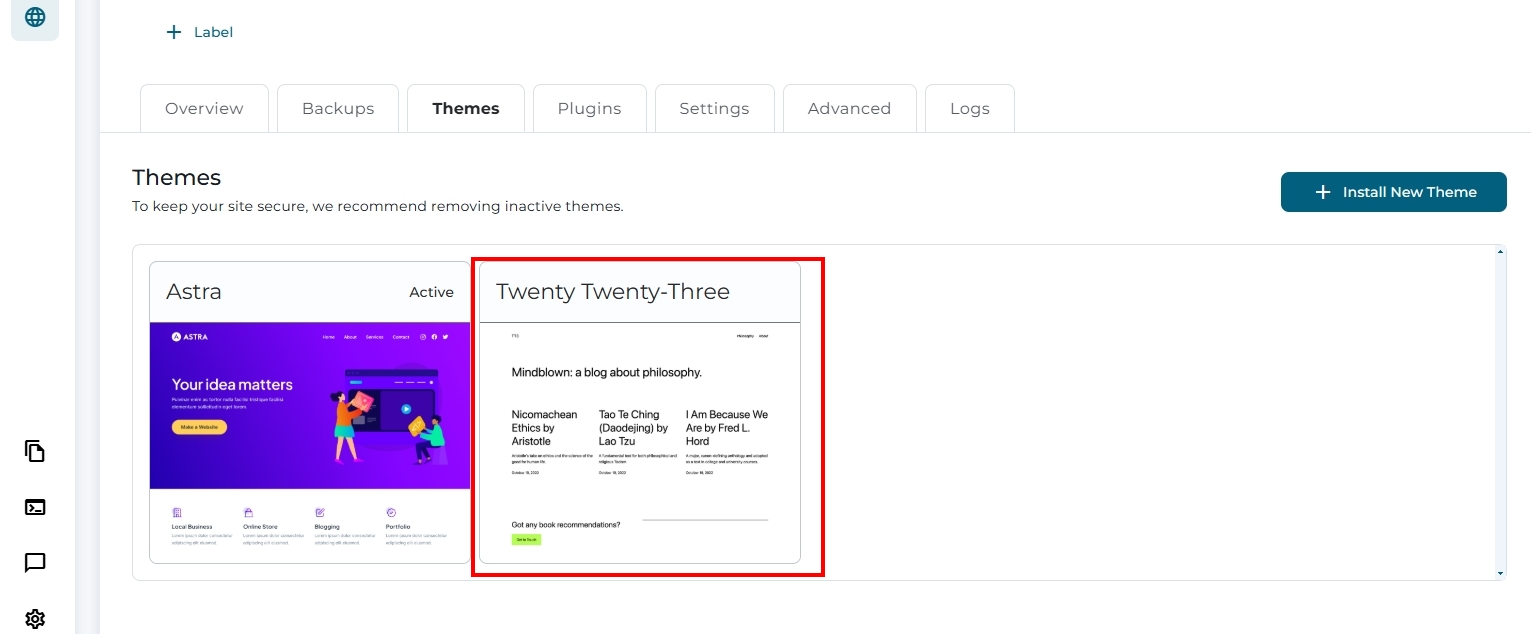Select the Astra theme preview thumbnail
1531x634 pixels.
coord(310,443)
